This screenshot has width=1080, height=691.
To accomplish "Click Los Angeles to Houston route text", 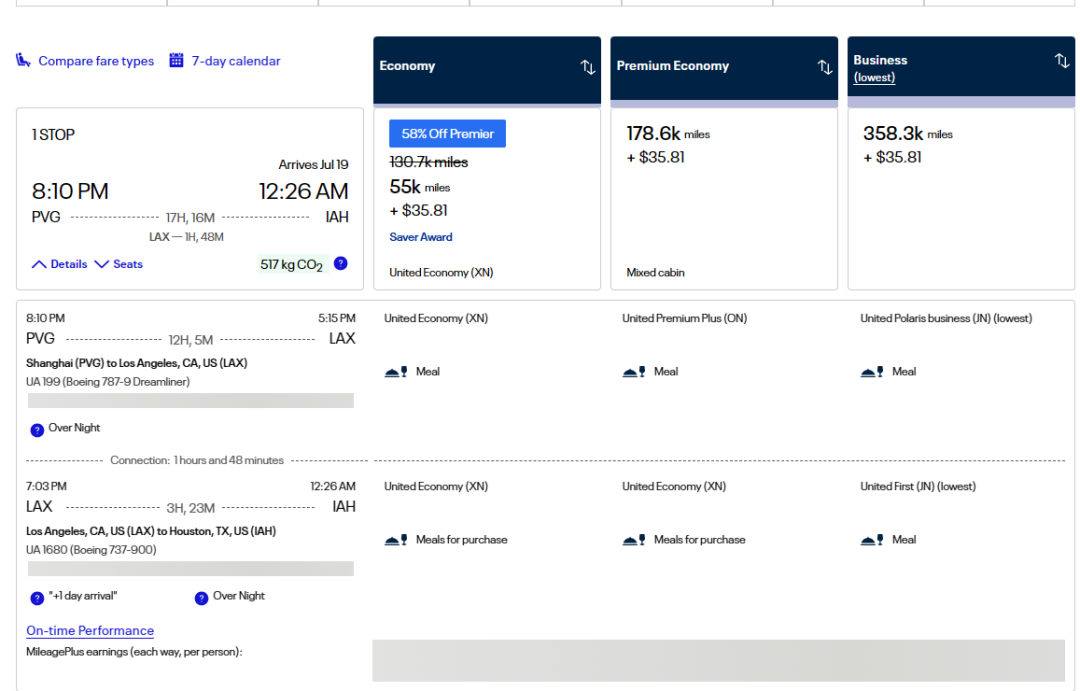I will (x=152, y=531).
